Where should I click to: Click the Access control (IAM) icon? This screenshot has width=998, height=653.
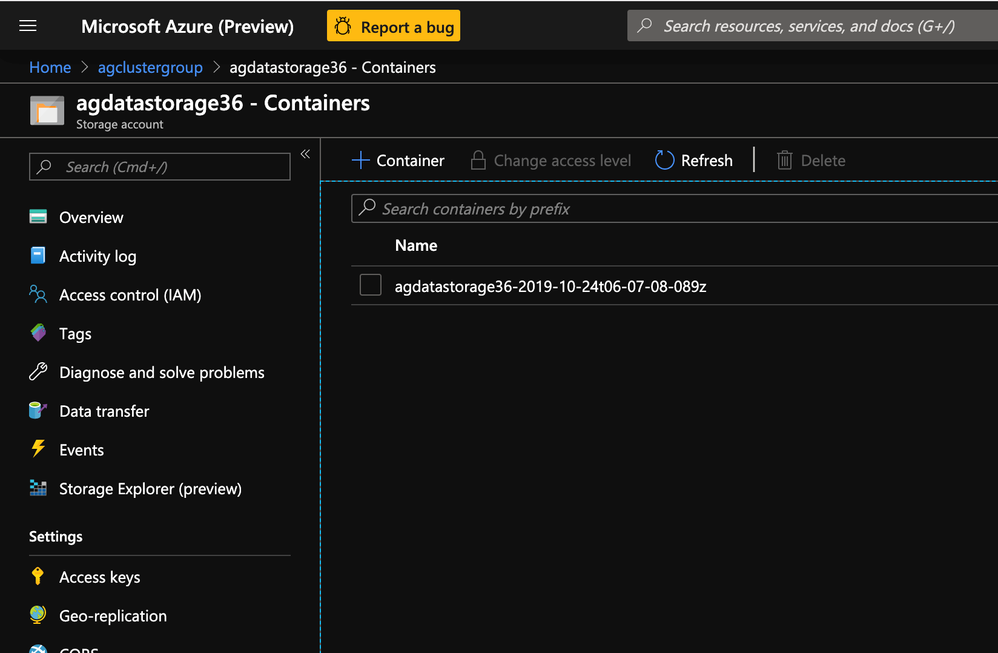click(38, 295)
